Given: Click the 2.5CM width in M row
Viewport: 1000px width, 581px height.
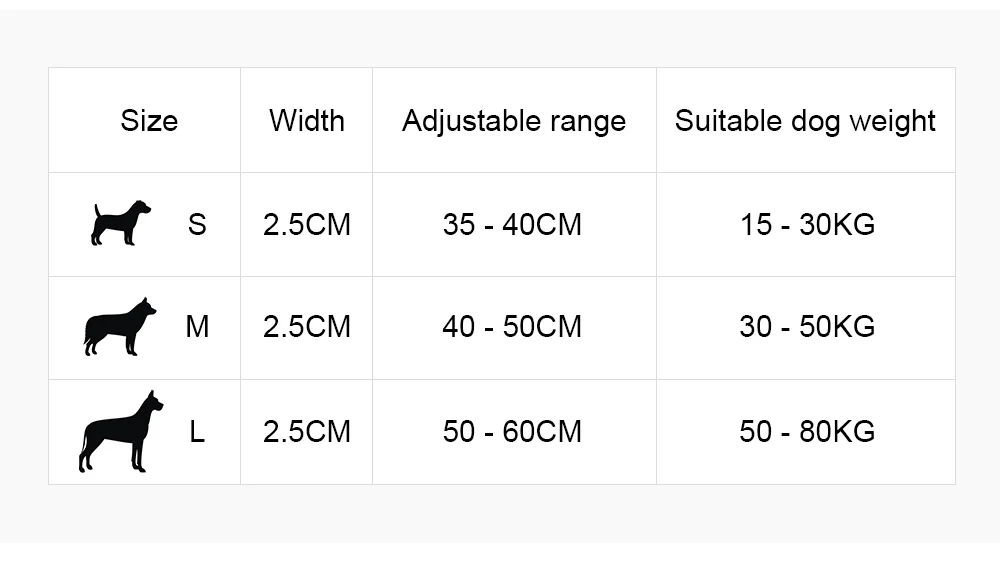Looking at the screenshot, I should 307,327.
